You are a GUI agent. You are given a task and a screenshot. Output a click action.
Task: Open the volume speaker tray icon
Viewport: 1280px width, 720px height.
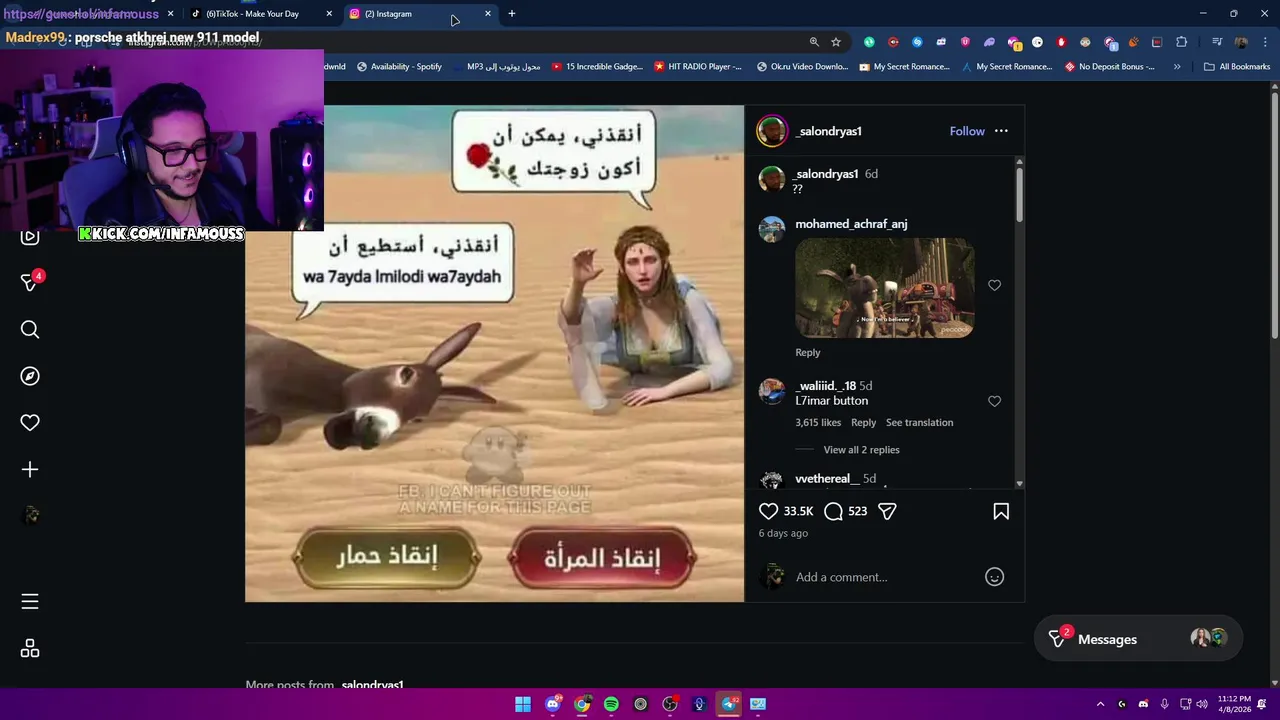(x=1202, y=704)
